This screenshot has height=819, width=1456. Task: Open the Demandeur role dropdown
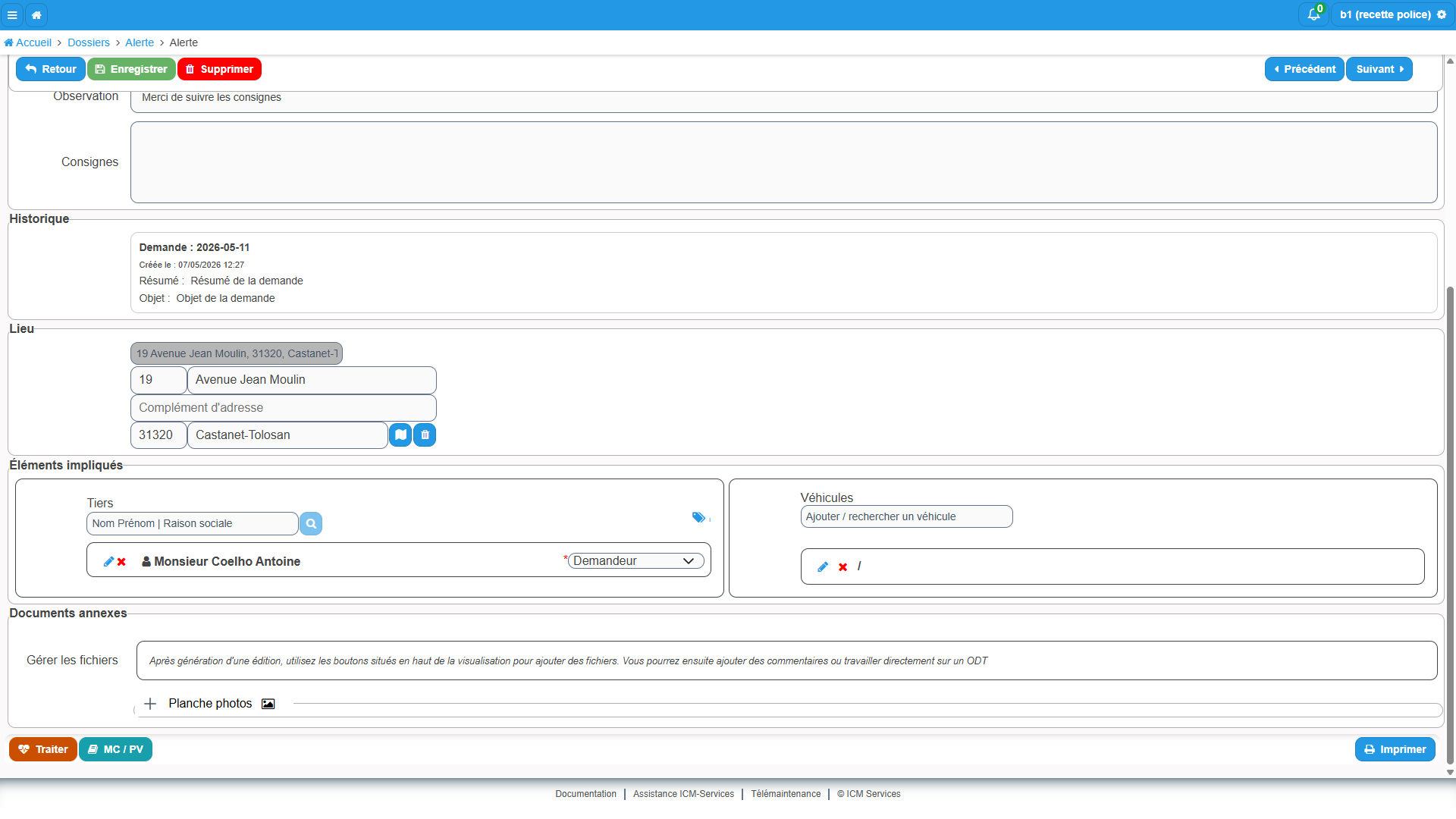tap(635, 561)
